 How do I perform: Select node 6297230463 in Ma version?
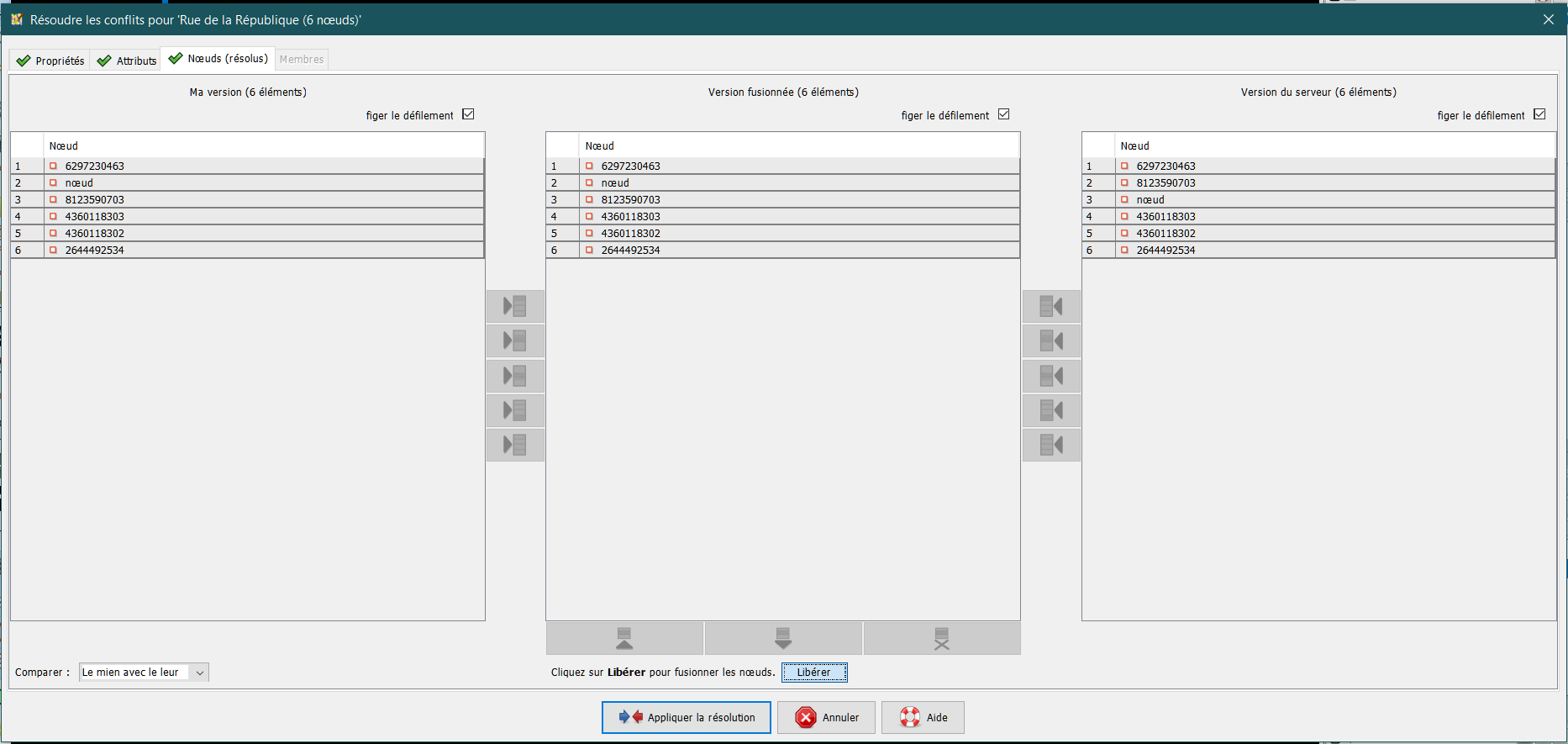[248, 166]
